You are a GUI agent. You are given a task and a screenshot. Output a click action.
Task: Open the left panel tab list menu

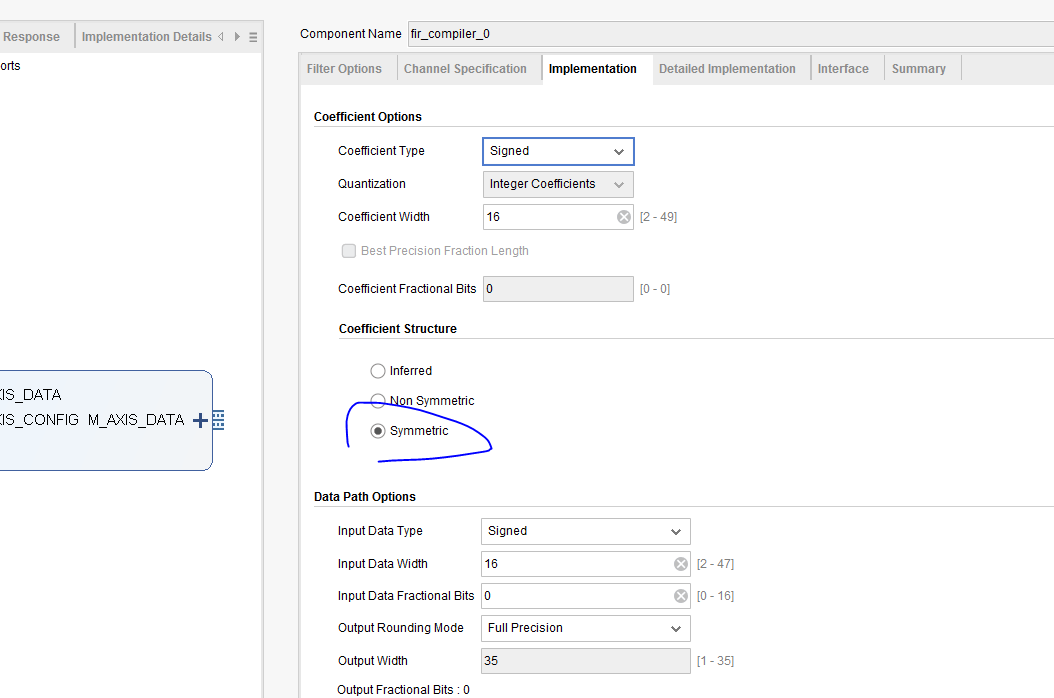click(x=253, y=37)
